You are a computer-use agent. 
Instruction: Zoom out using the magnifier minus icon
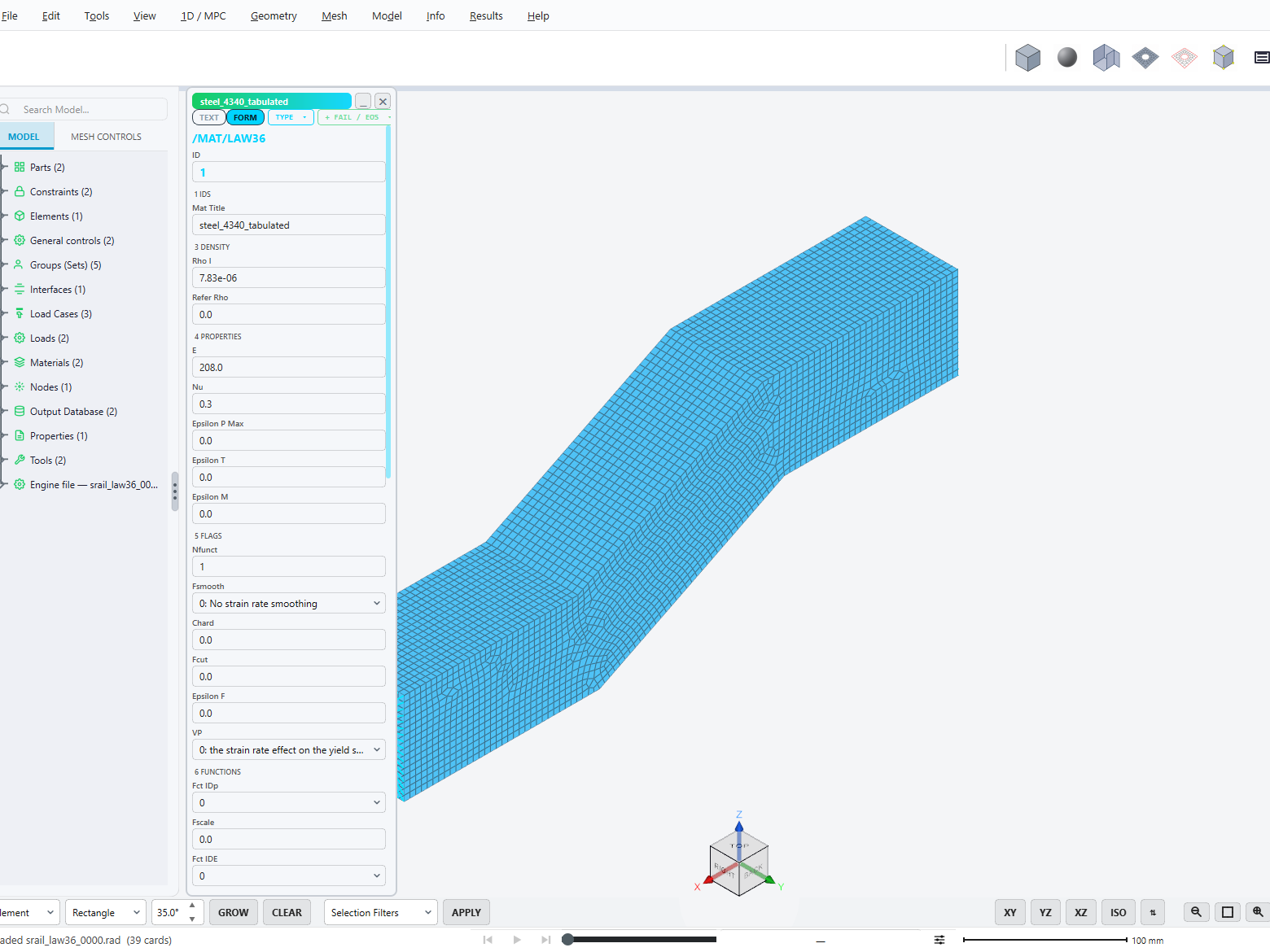pos(1196,912)
